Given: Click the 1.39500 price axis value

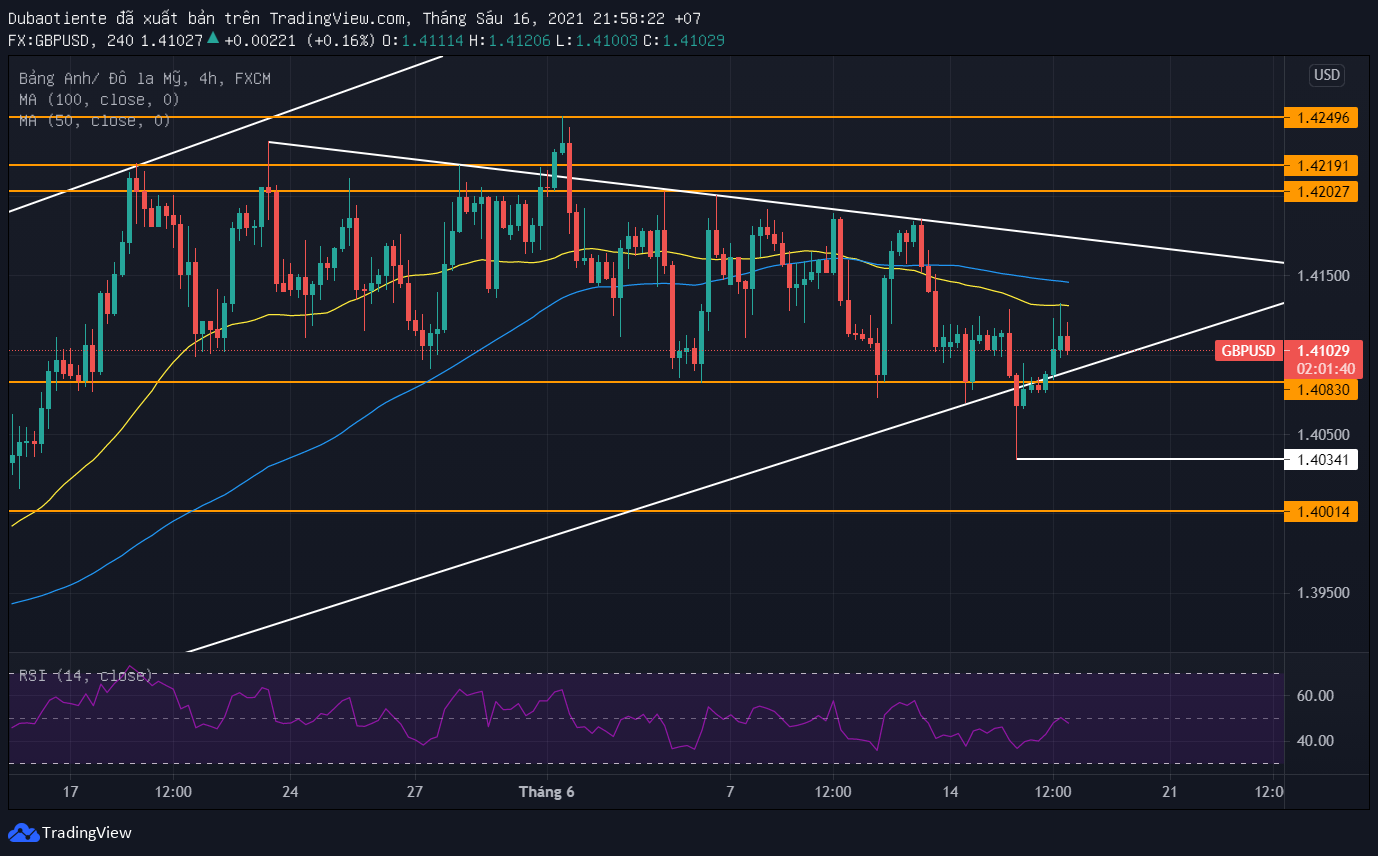Looking at the screenshot, I should coord(1323,593).
